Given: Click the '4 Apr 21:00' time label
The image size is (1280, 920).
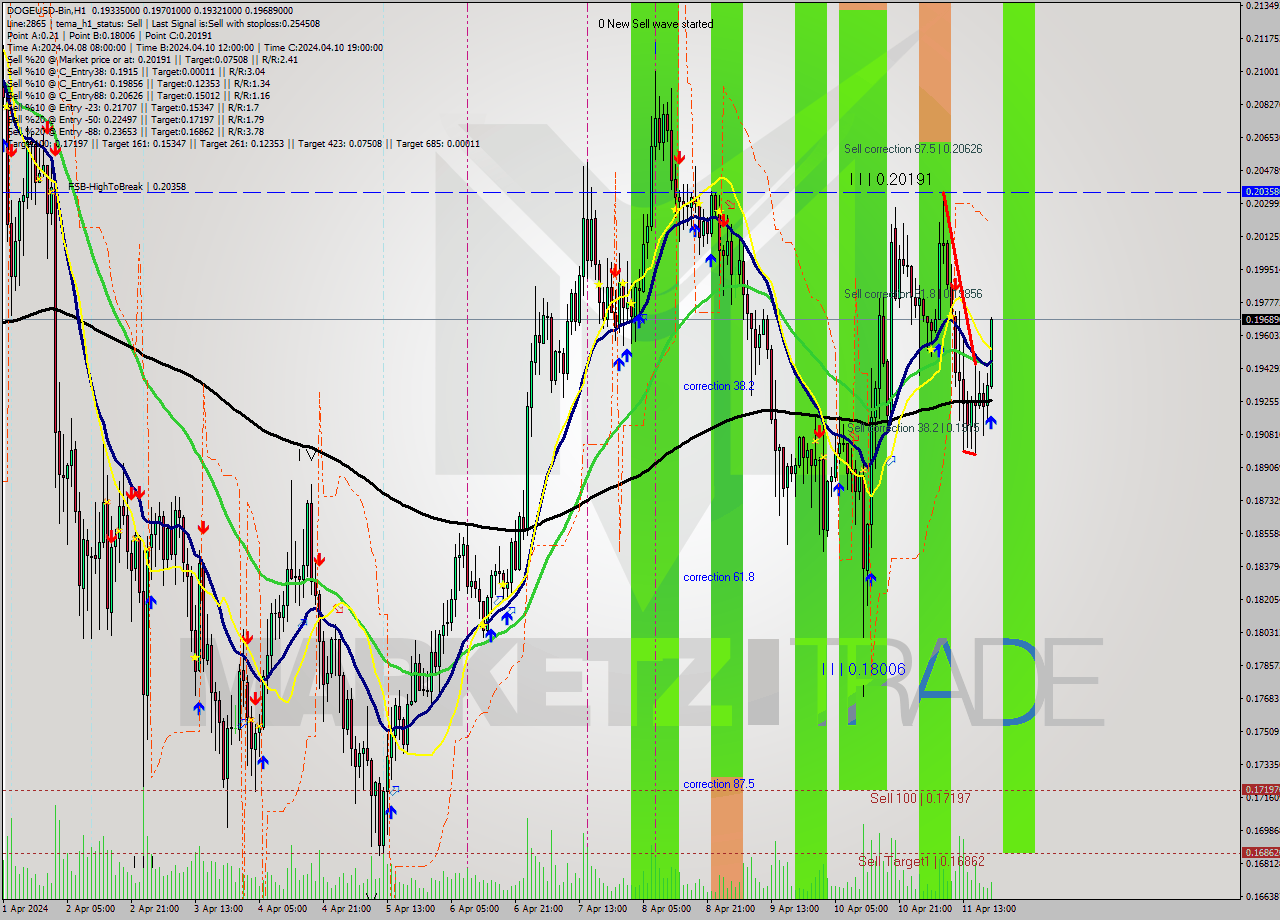Looking at the screenshot, I should point(346,908).
